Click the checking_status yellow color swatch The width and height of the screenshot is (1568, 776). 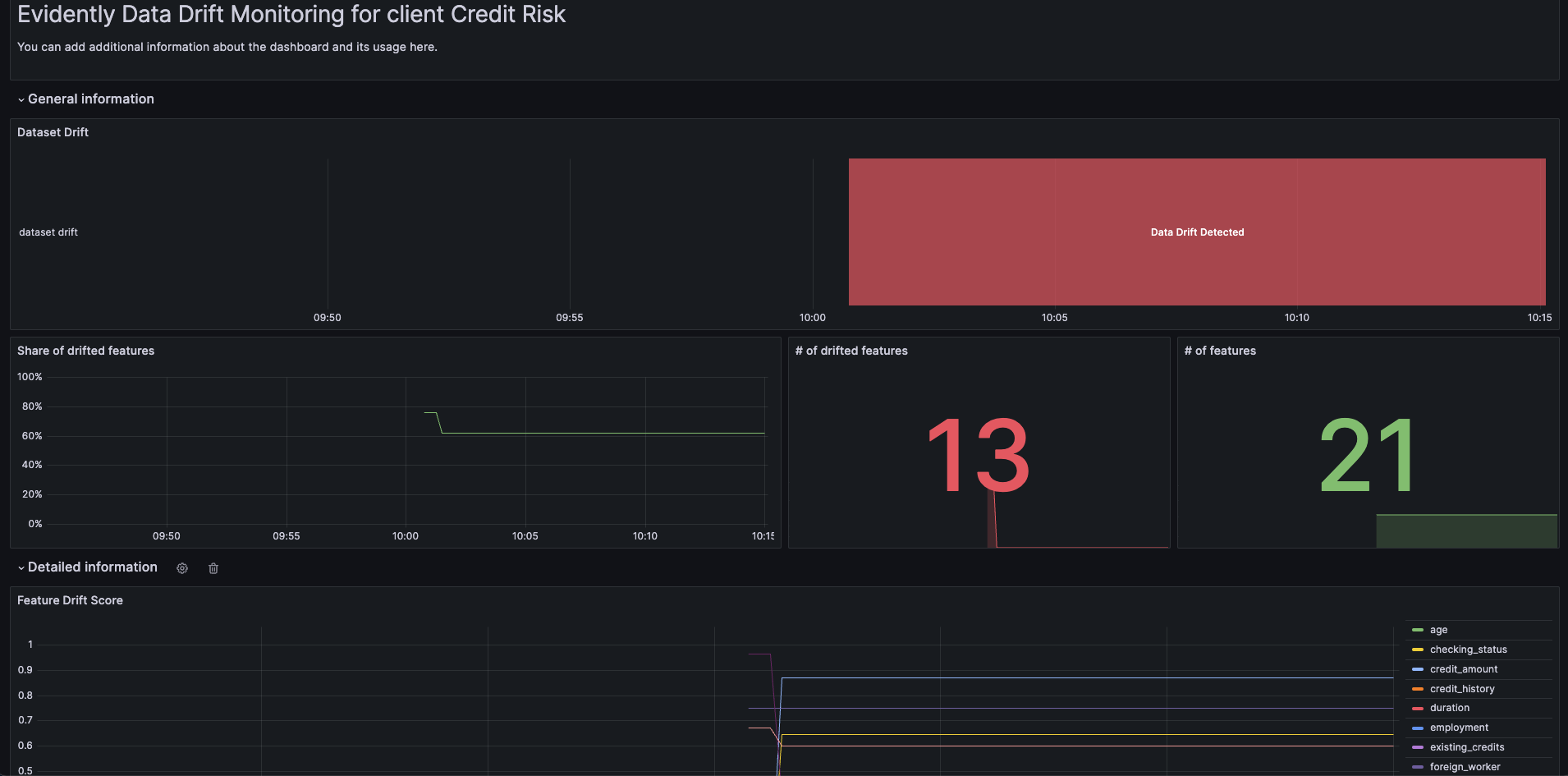tap(1418, 650)
